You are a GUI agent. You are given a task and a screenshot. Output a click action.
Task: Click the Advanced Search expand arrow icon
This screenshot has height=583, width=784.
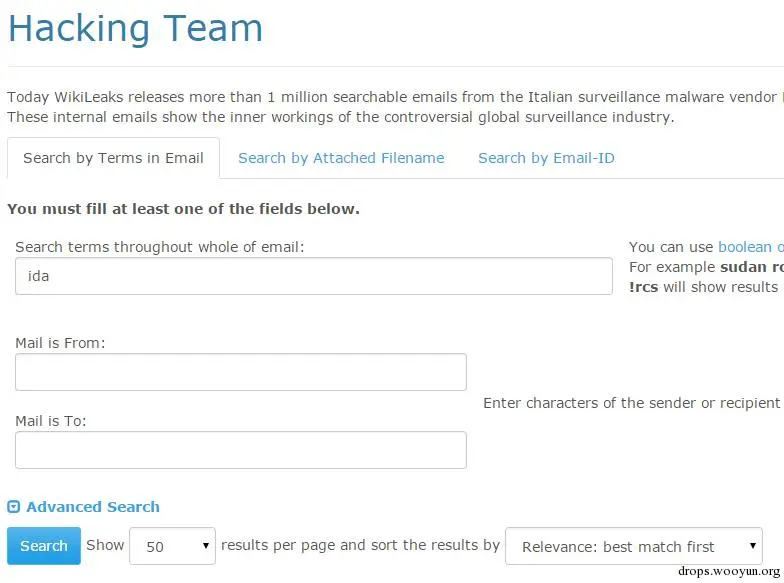pyautogui.click(x=13, y=507)
